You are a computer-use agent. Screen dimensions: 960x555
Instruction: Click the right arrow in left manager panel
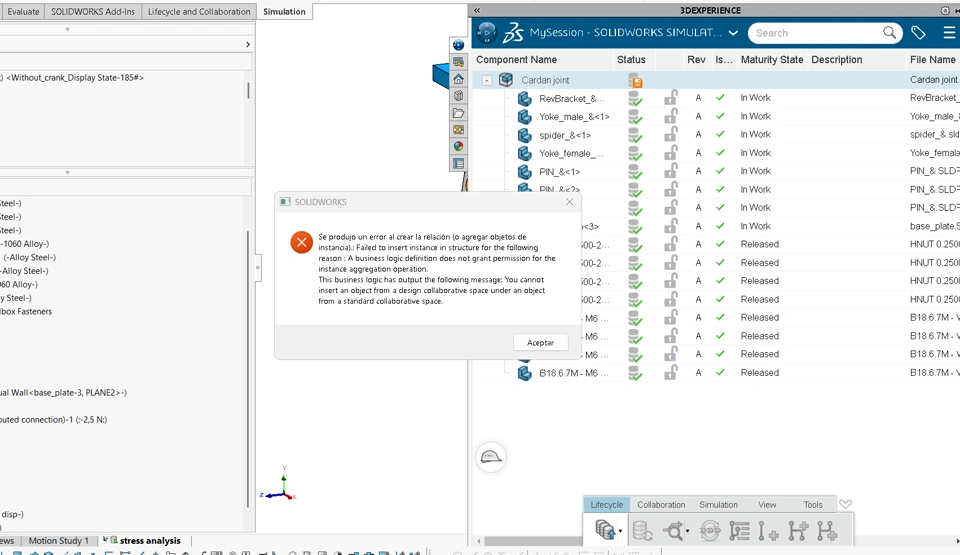coord(247,45)
